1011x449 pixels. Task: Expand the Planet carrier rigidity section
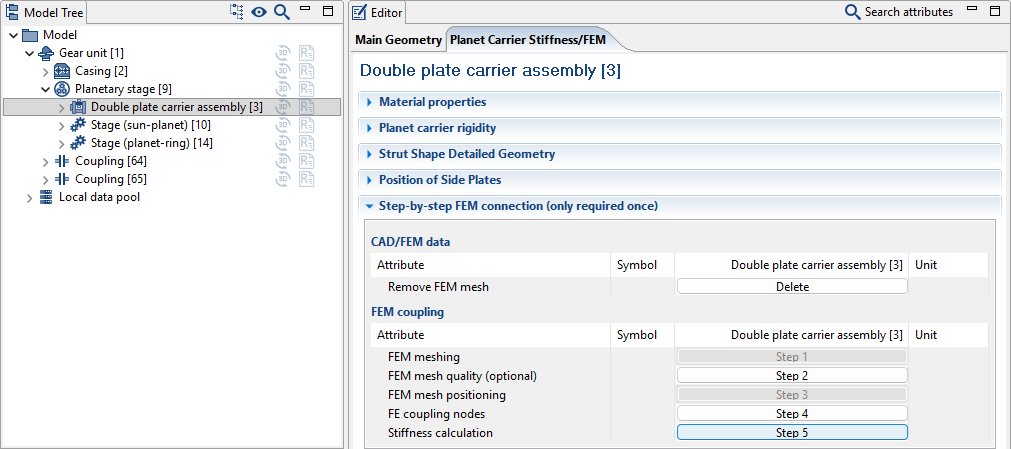coord(369,128)
